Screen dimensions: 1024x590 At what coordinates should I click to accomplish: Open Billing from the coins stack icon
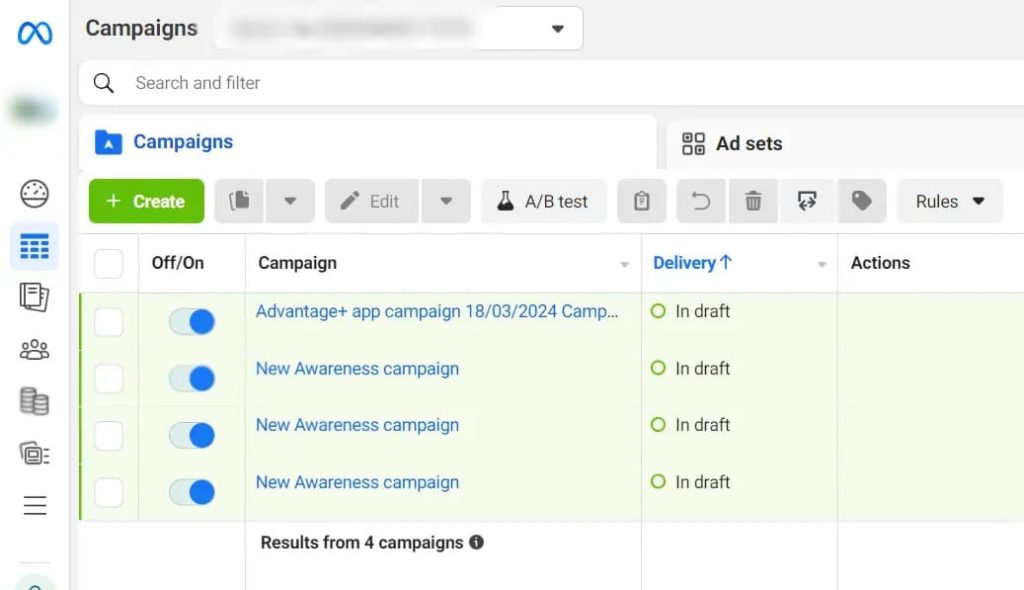(x=35, y=401)
